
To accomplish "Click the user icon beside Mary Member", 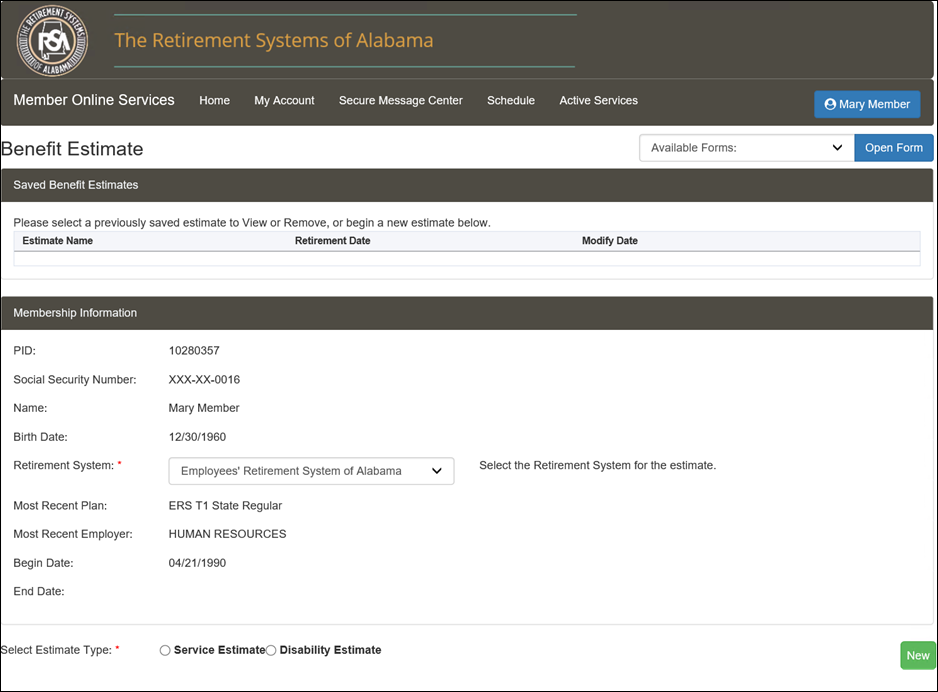I will (830, 104).
